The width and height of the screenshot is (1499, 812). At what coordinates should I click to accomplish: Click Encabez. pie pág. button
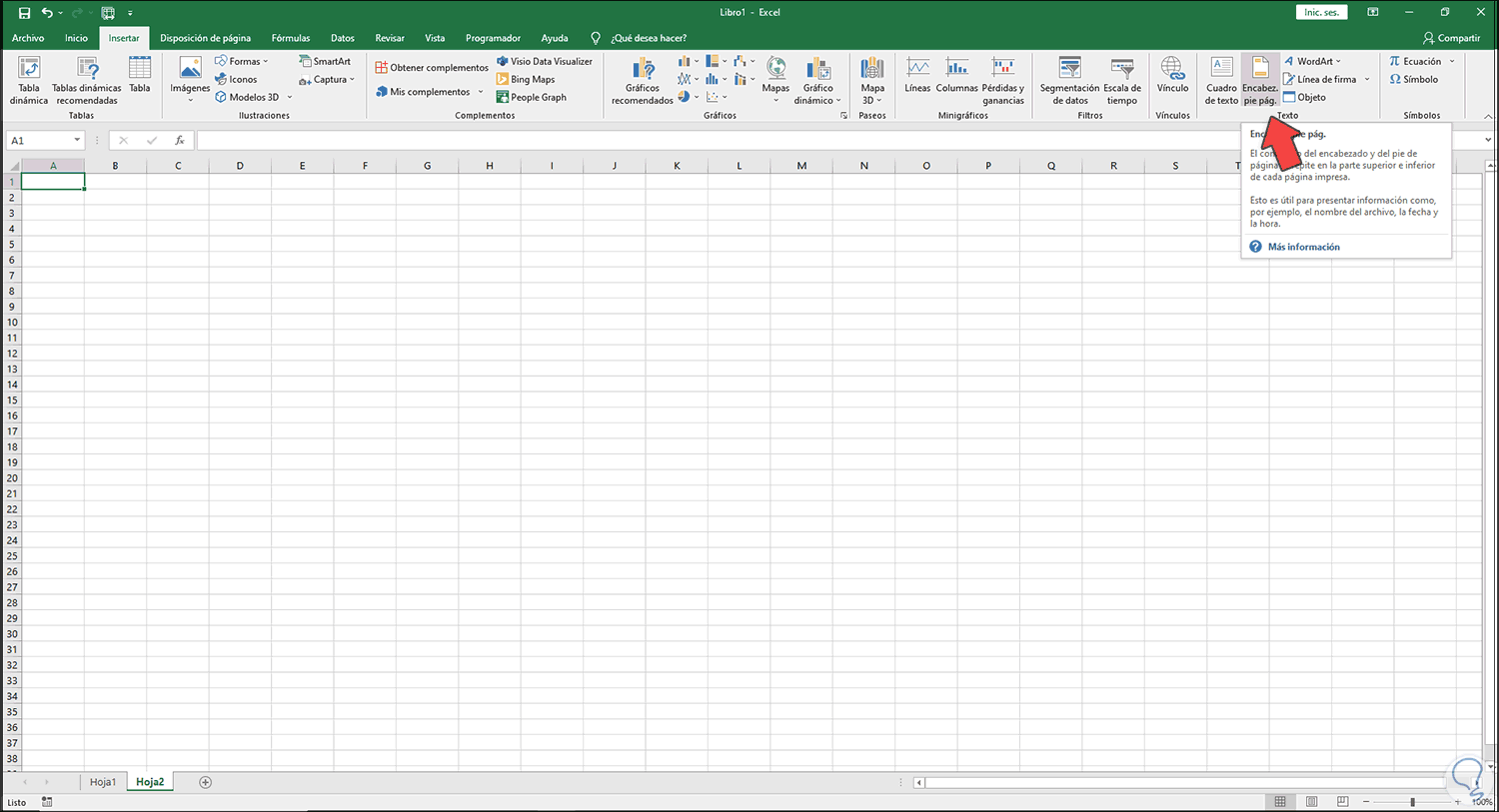(x=1260, y=81)
